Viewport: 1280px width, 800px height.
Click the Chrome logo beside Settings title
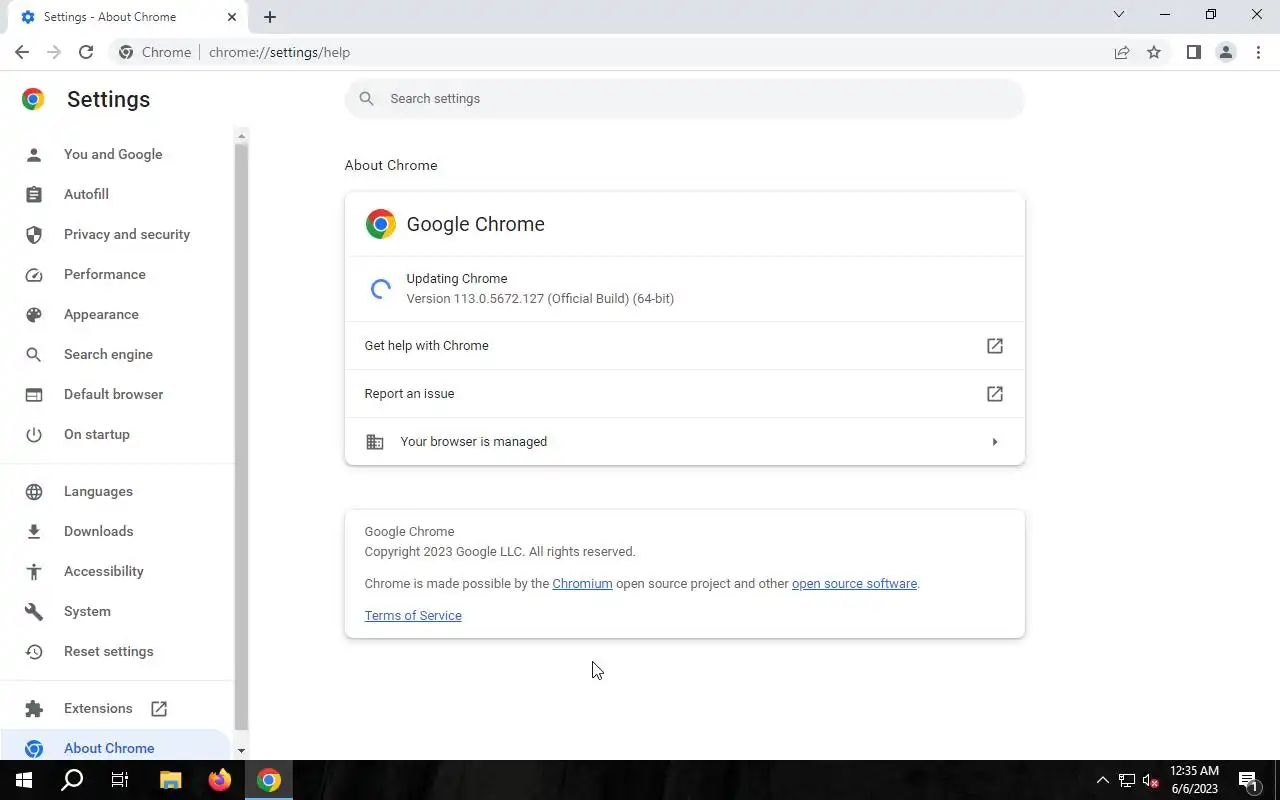coord(33,99)
